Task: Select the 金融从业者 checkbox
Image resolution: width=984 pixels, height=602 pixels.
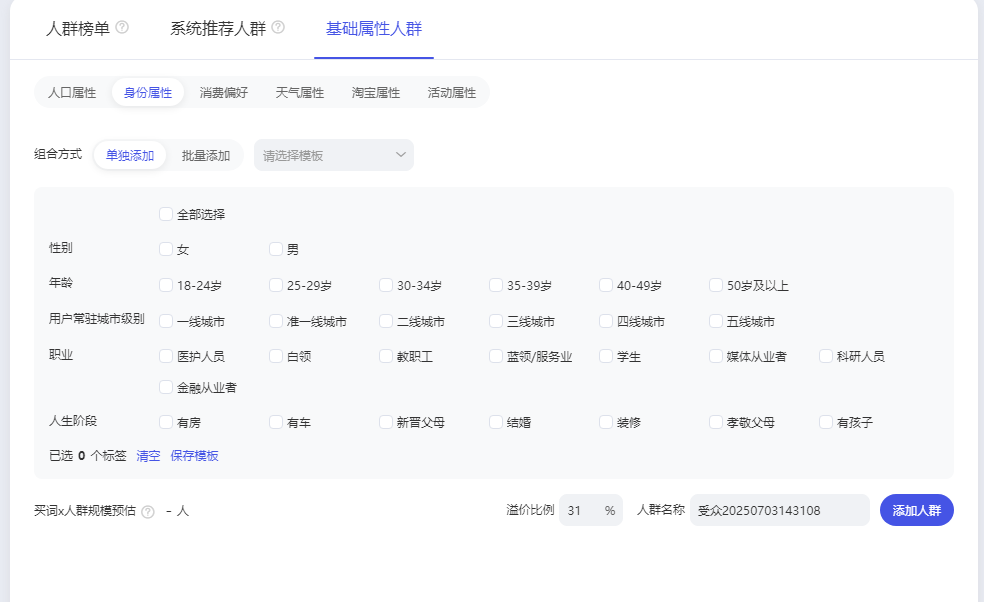Action: pos(166,387)
